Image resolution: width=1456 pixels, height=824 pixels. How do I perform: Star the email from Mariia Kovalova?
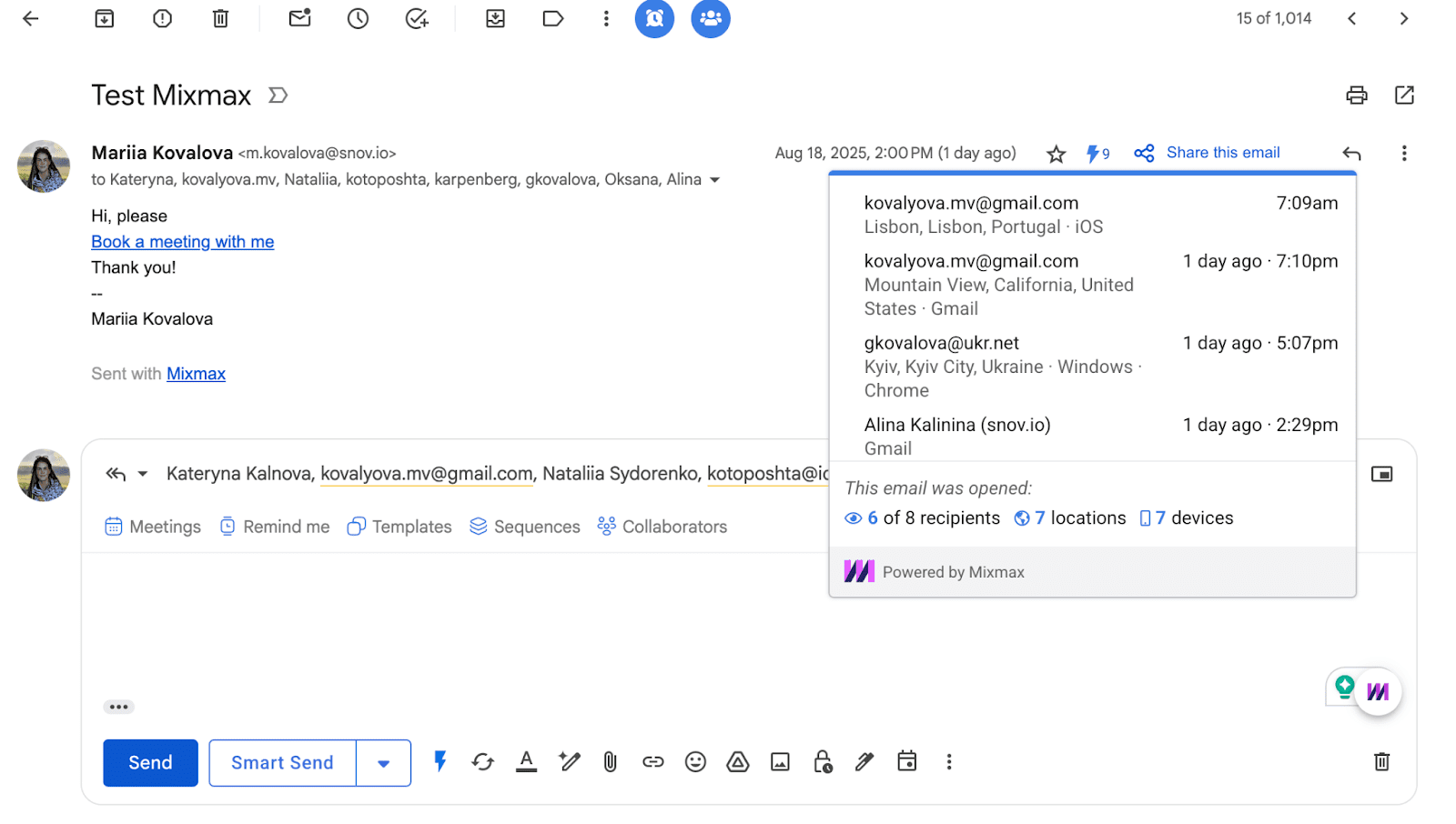pos(1056,154)
